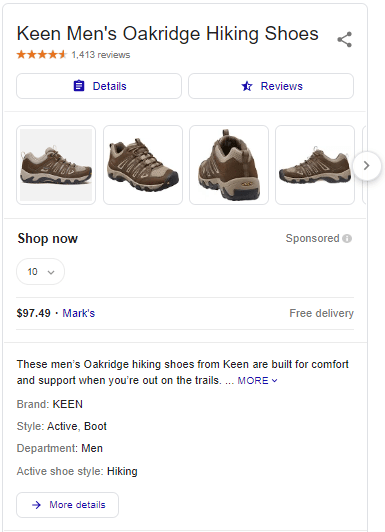
Task: Open the size 10 dropdown
Action: point(40,271)
